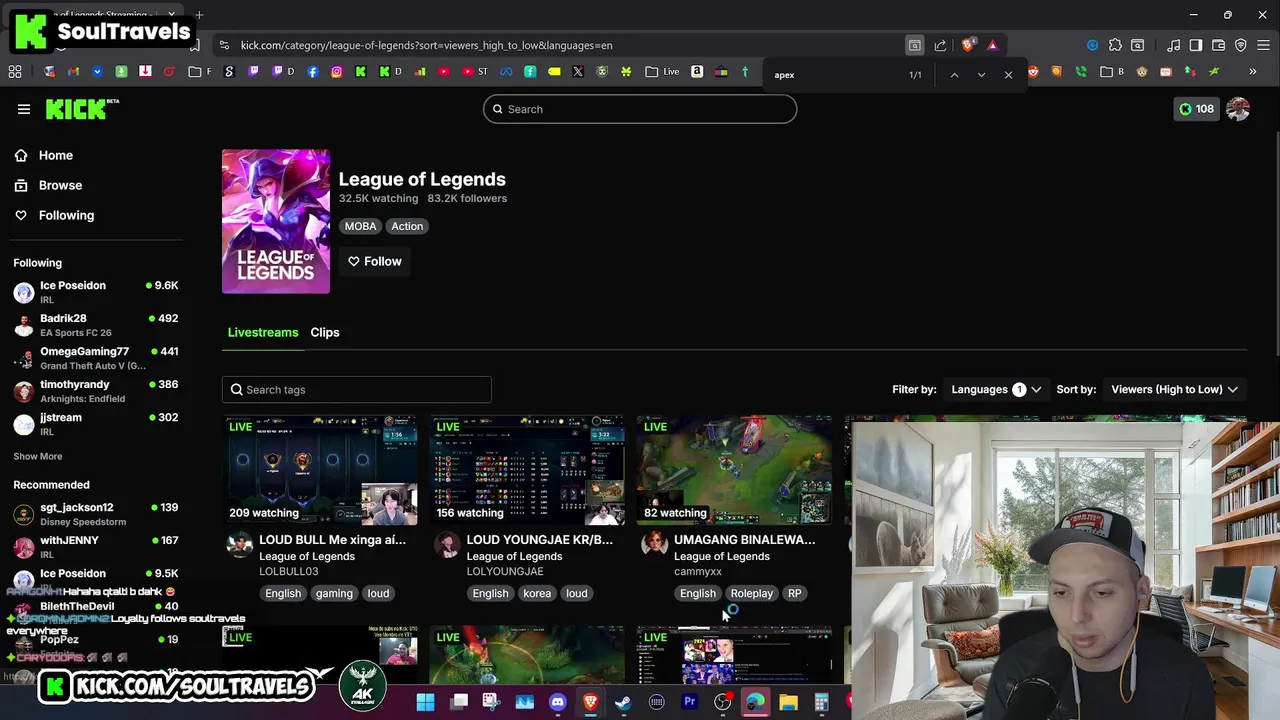Open Premiere Pro from the taskbar
Screen dimensions: 1280x720
pos(689,702)
